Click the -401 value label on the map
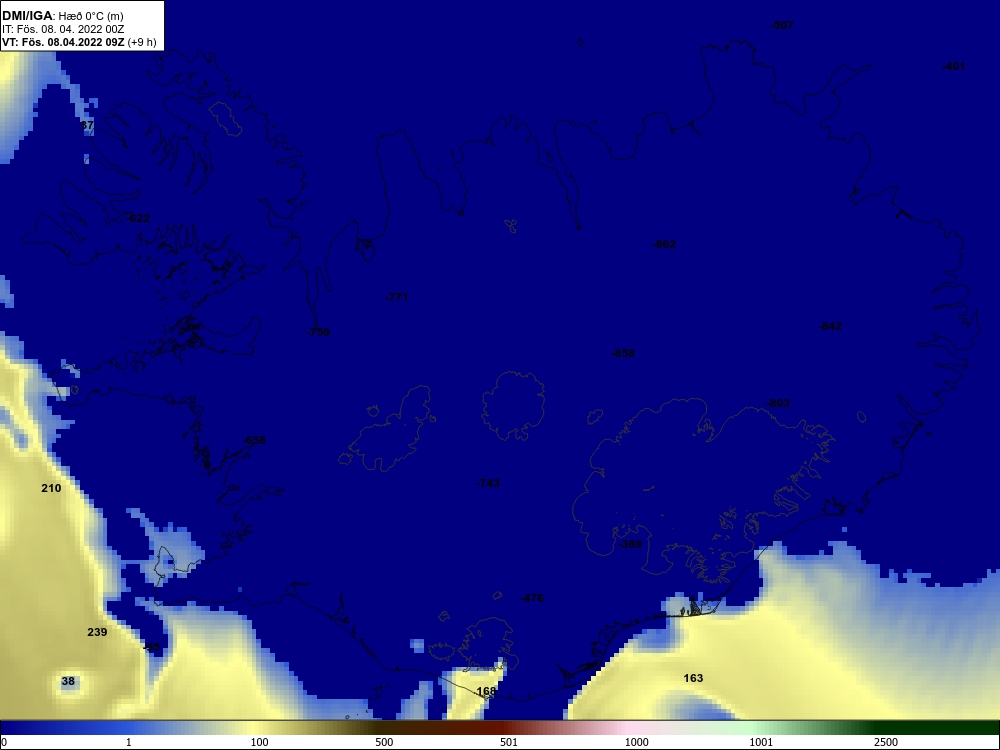 [954, 66]
